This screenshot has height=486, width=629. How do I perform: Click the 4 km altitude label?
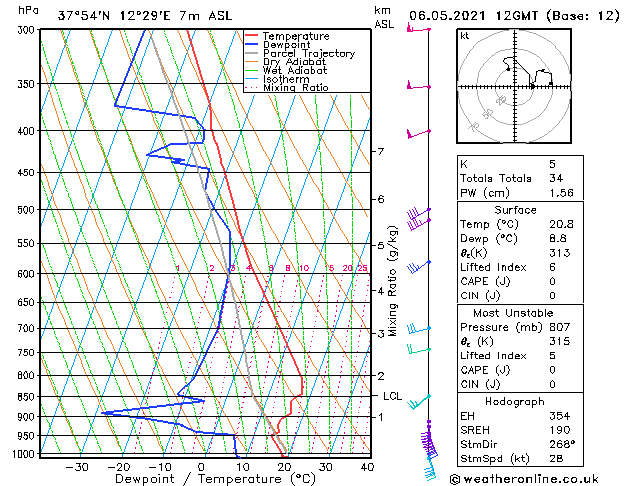coord(380,290)
